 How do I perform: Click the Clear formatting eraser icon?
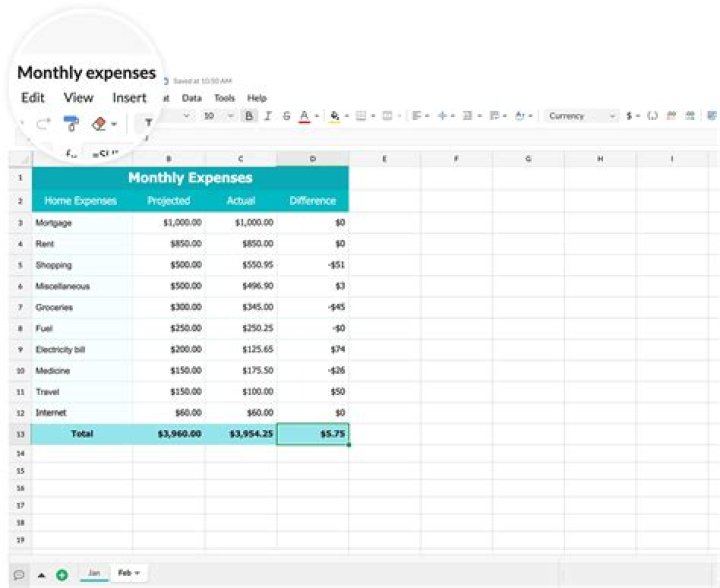(99, 123)
